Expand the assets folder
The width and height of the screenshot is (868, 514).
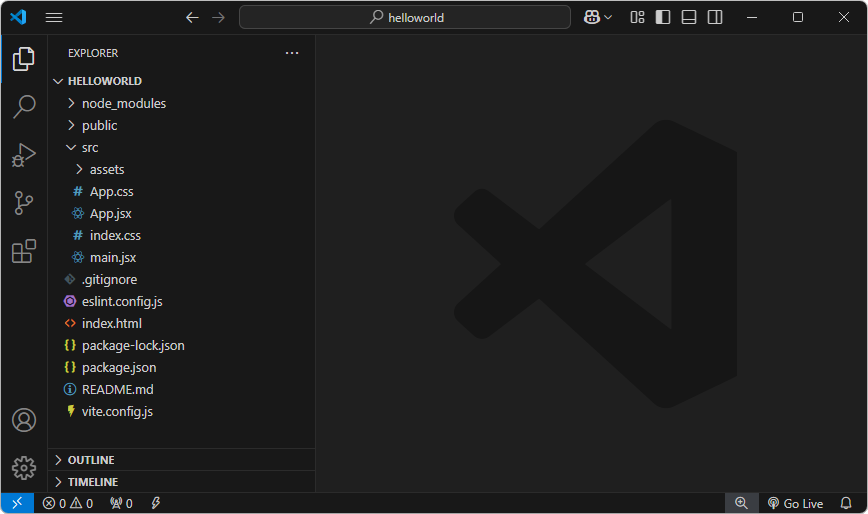tap(182, 169)
